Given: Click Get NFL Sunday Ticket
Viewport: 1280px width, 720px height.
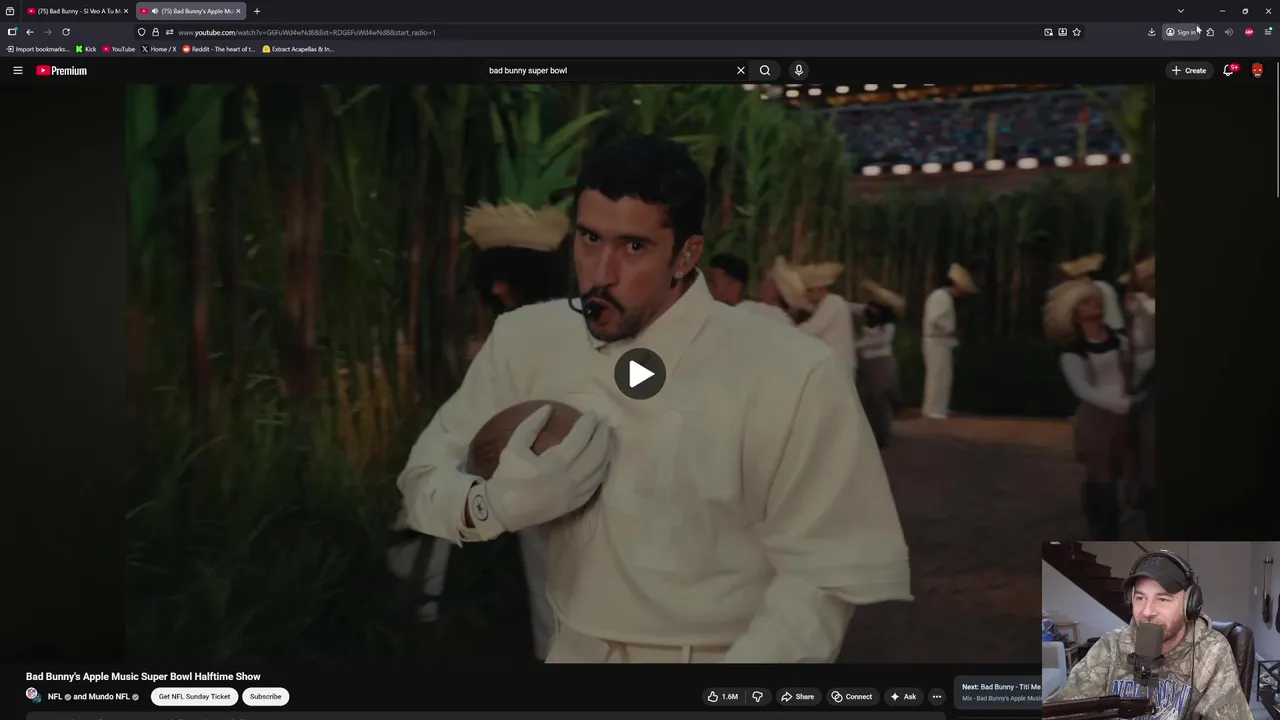Looking at the screenshot, I should coord(194,696).
